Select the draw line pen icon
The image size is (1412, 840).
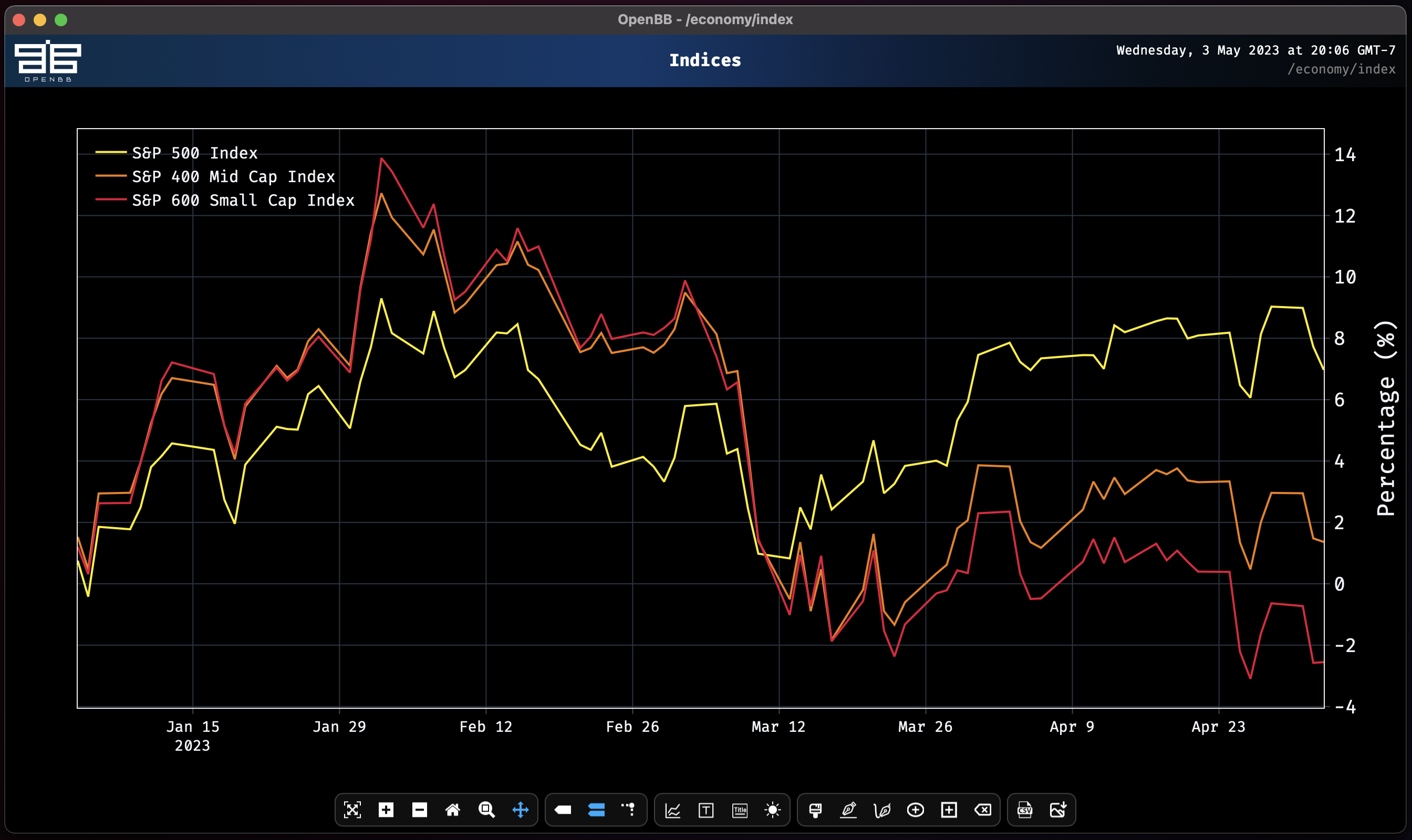[x=848, y=810]
